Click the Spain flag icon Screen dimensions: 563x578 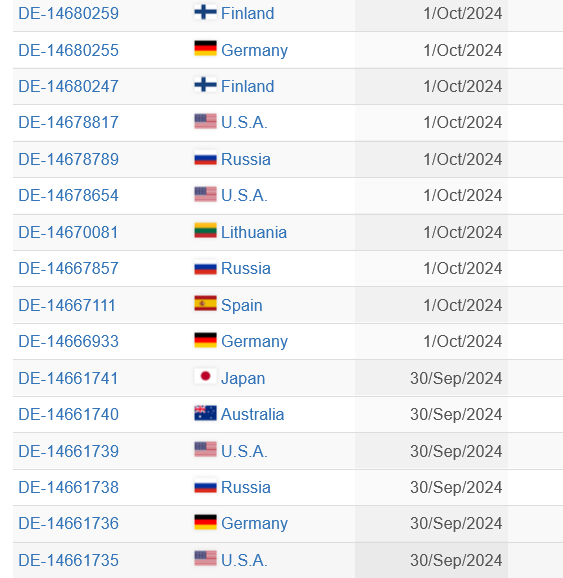click(205, 304)
